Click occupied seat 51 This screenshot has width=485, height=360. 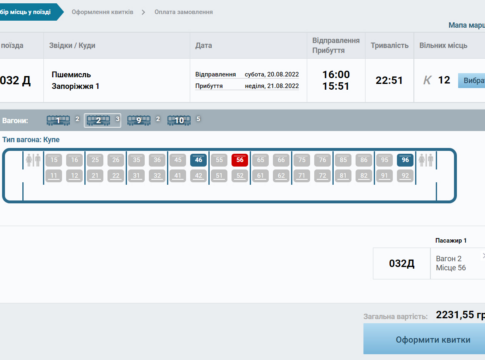[219, 176]
